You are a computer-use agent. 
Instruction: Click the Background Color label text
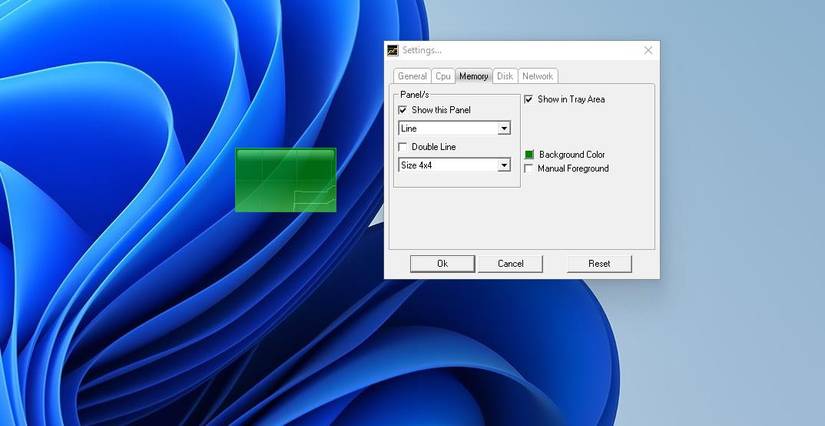[x=572, y=155]
